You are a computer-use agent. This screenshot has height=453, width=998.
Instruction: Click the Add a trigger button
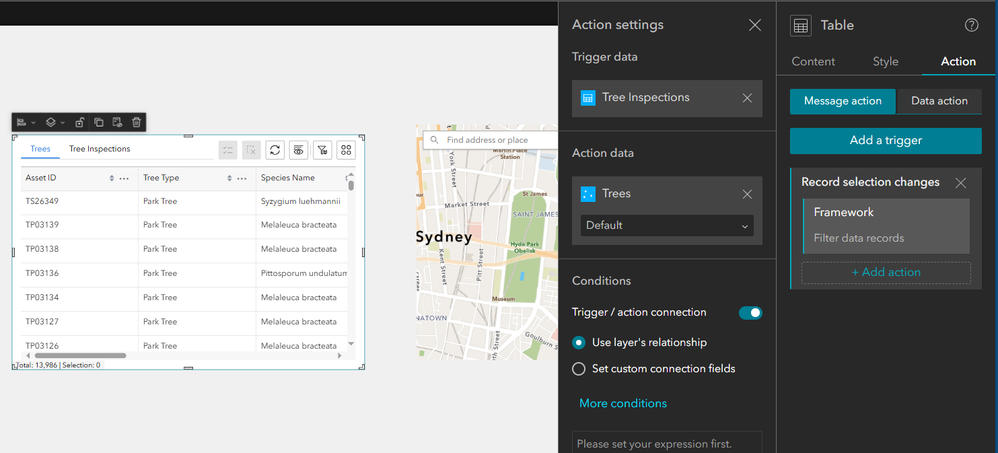(885, 140)
